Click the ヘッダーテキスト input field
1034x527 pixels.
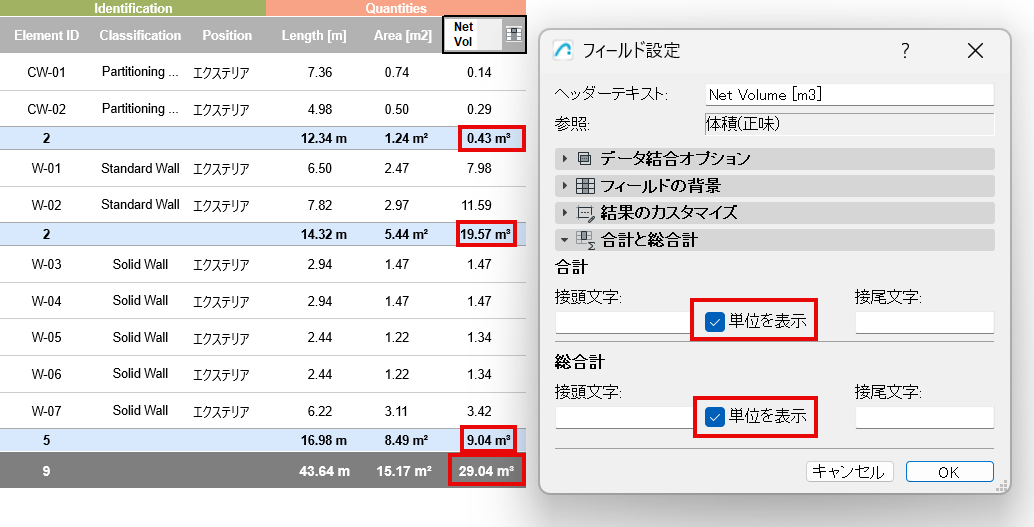849,95
